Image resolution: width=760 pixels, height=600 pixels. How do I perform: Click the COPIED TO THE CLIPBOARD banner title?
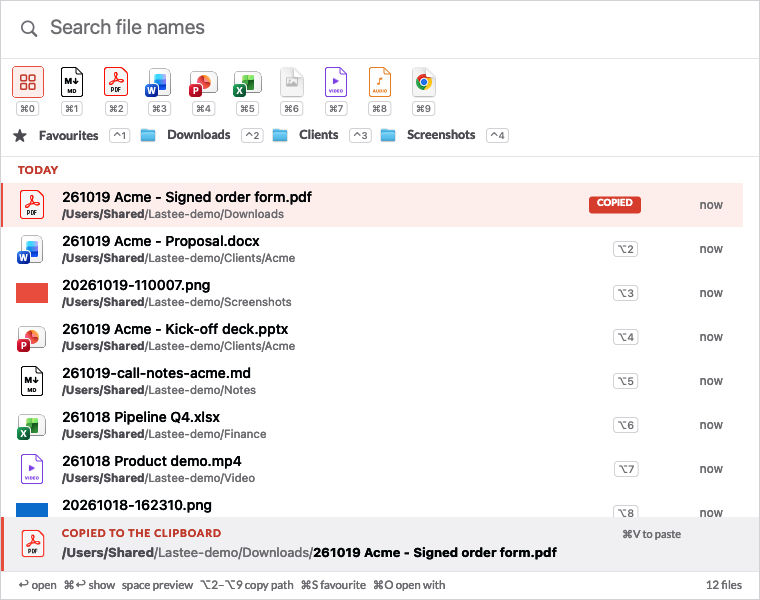(141, 533)
